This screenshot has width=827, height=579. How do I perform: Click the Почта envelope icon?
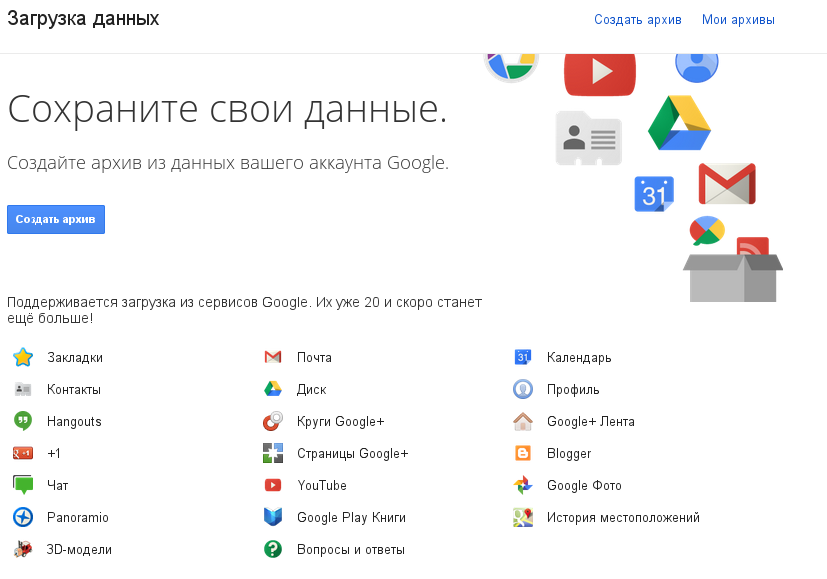point(272,357)
